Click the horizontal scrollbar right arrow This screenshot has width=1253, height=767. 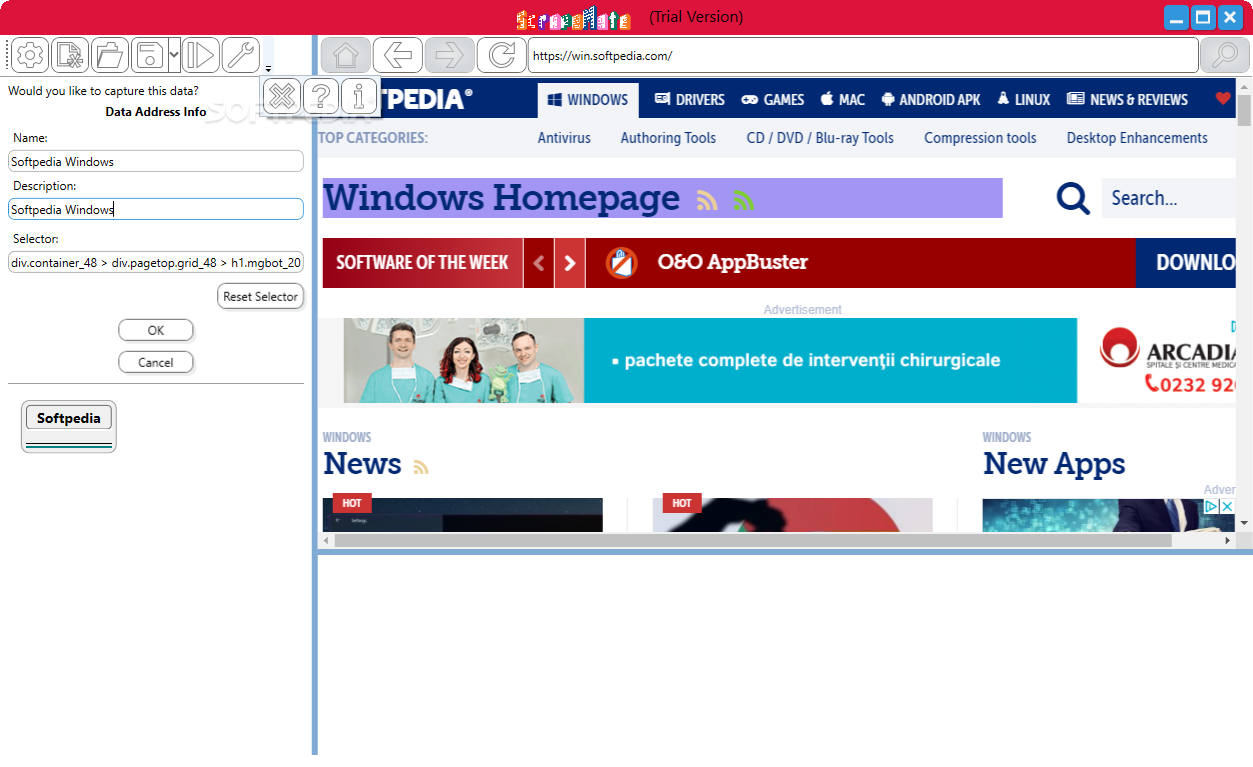tap(1229, 540)
